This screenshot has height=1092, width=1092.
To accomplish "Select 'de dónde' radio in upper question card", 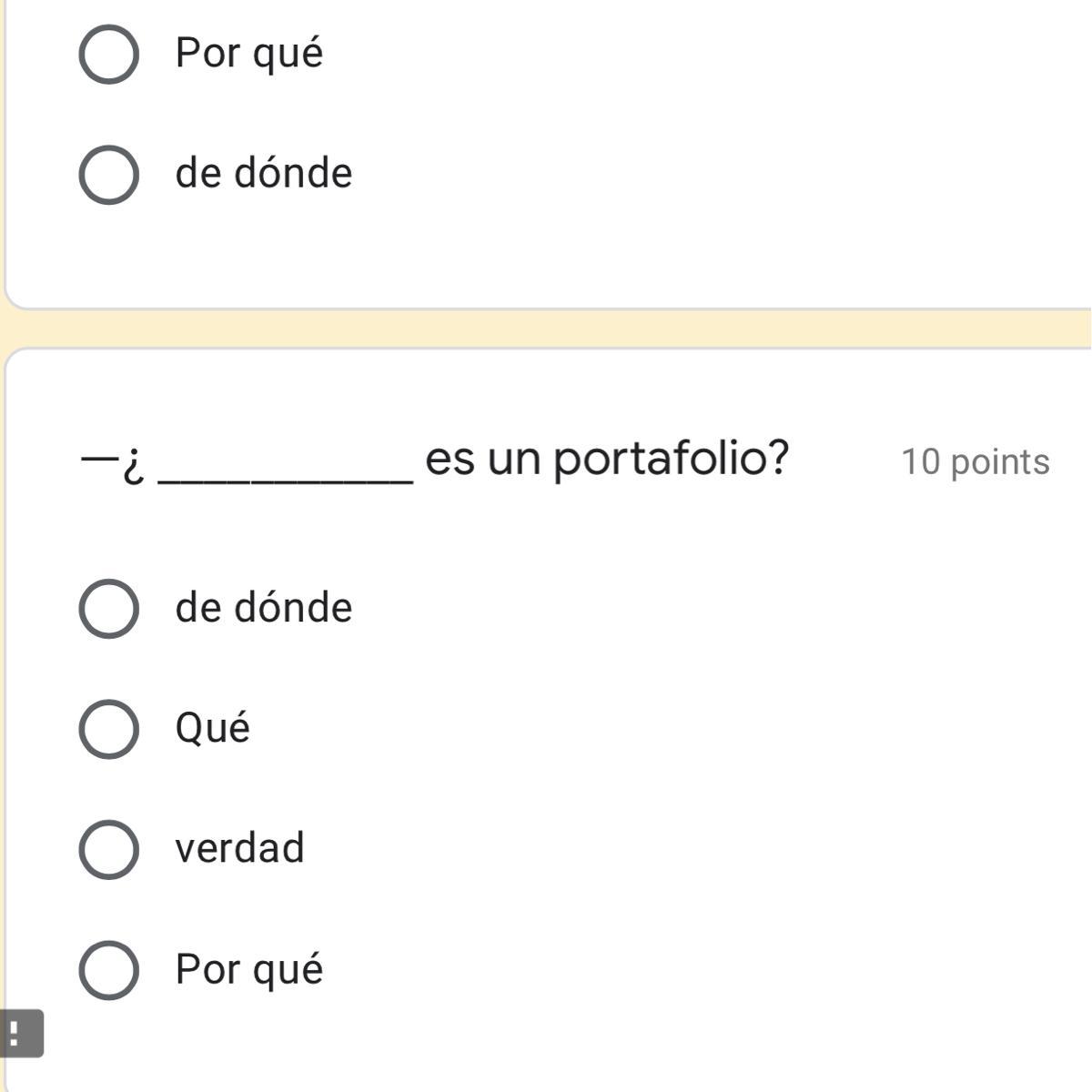I will click(109, 174).
